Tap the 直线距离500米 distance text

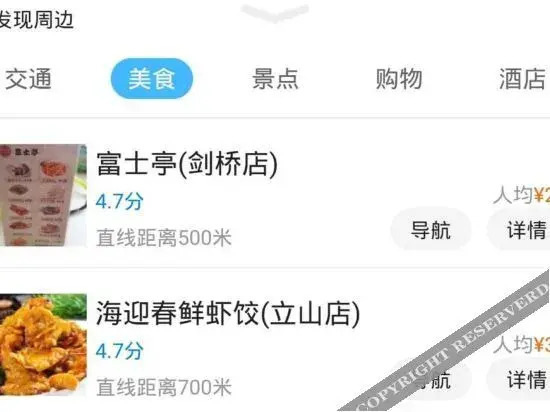click(x=164, y=238)
